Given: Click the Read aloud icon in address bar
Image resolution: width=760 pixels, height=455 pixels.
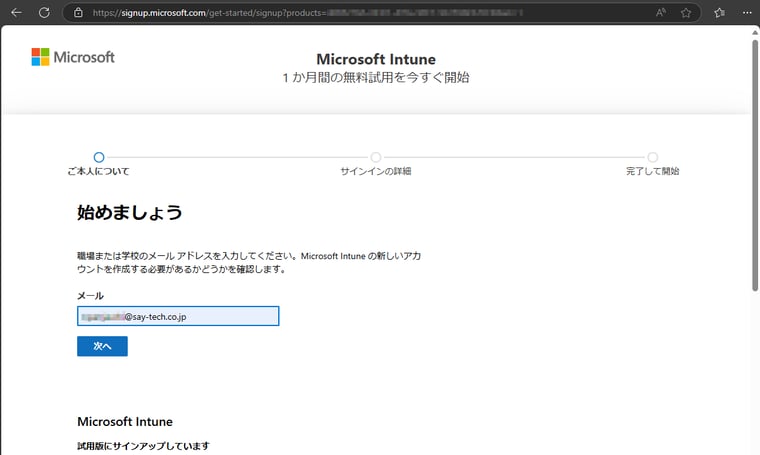Looking at the screenshot, I should [x=661, y=13].
